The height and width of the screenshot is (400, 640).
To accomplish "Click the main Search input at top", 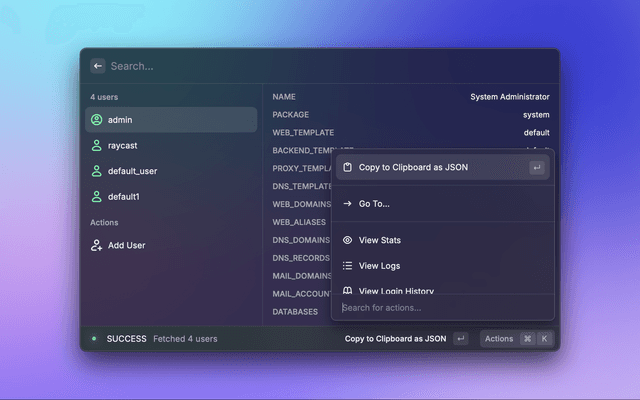I will [320, 66].
